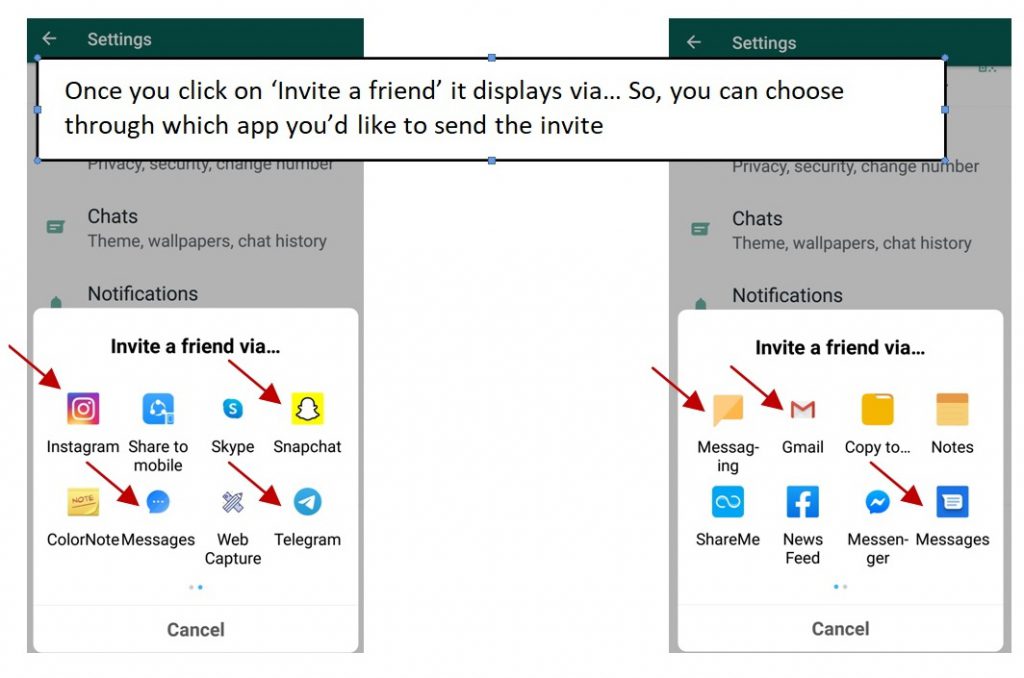The width and height of the screenshot is (1024, 678).
Task: Tap the Instagram app icon
Action: pyautogui.click(x=83, y=409)
